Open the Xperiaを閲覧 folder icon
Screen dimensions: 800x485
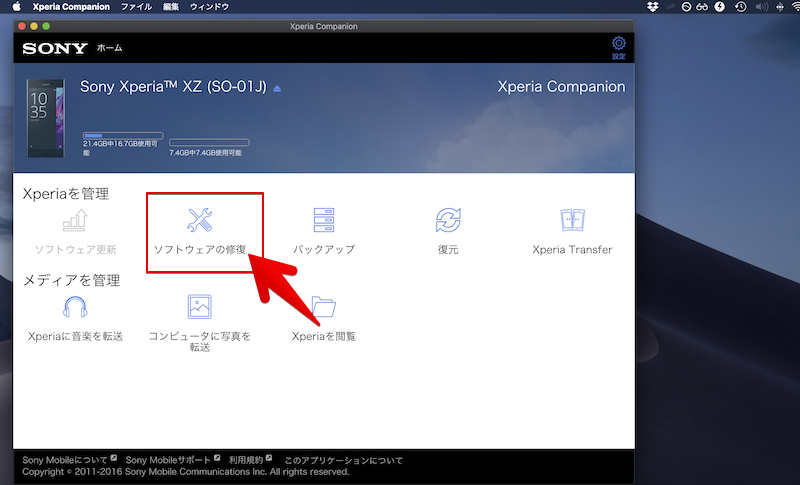[x=324, y=307]
